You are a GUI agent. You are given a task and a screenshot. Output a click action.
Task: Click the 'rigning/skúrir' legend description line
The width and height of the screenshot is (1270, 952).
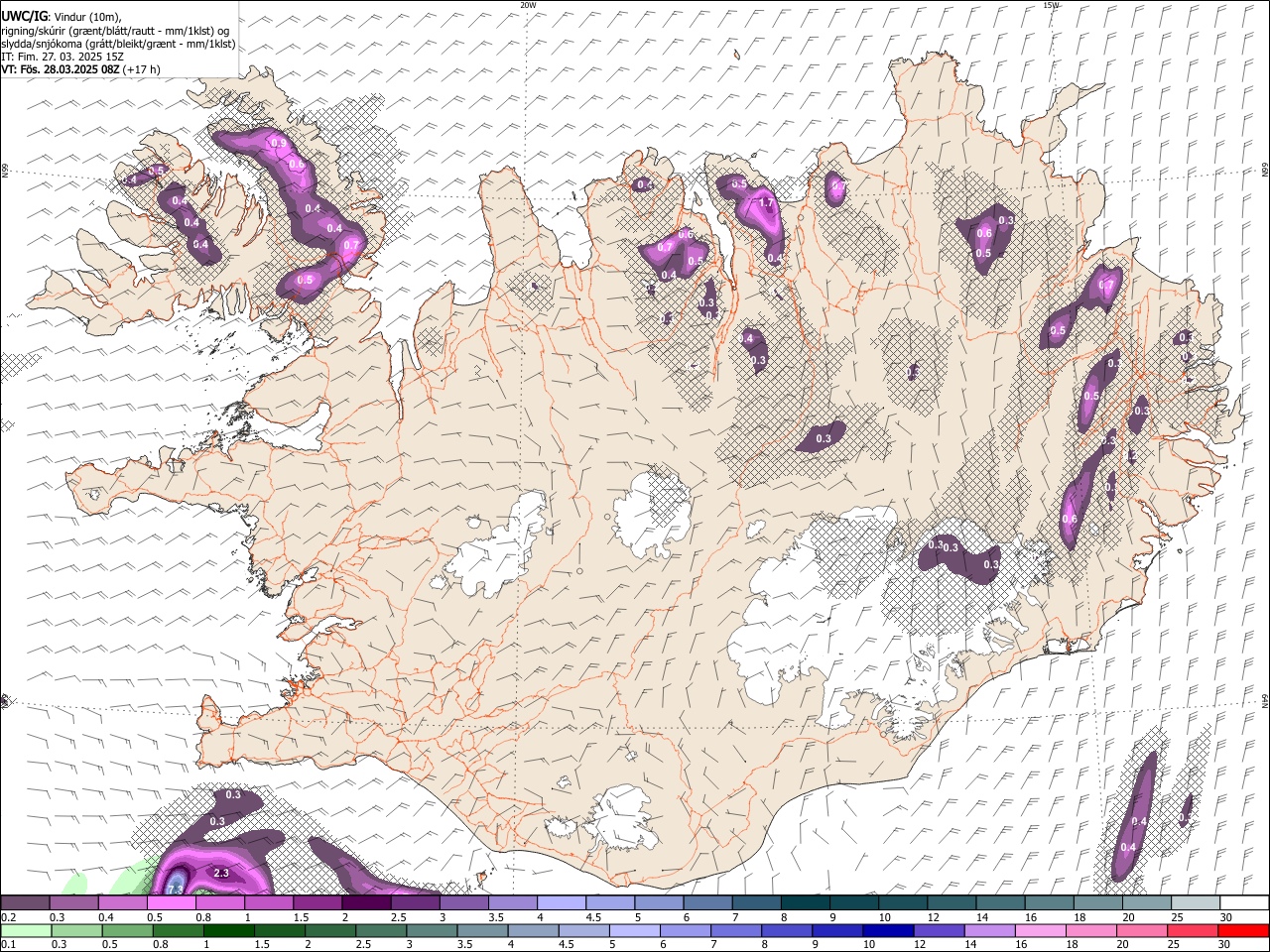[x=115, y=31]
